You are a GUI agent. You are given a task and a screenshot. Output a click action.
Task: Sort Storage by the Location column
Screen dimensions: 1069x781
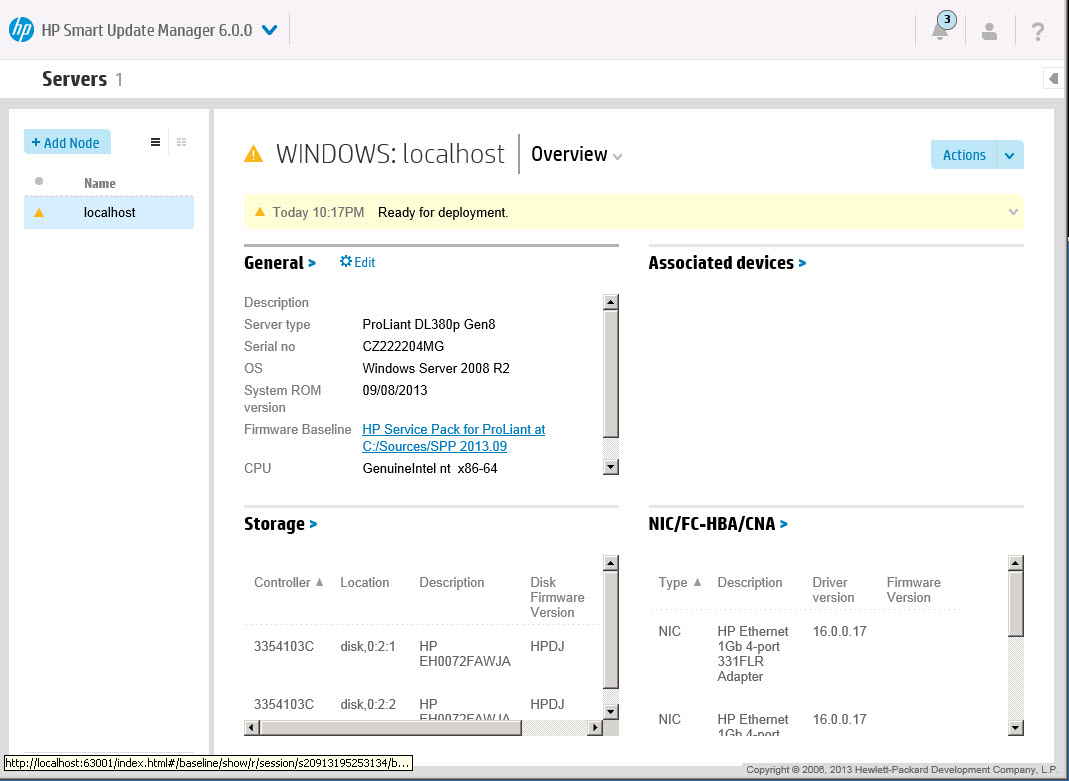pos(365,583)
